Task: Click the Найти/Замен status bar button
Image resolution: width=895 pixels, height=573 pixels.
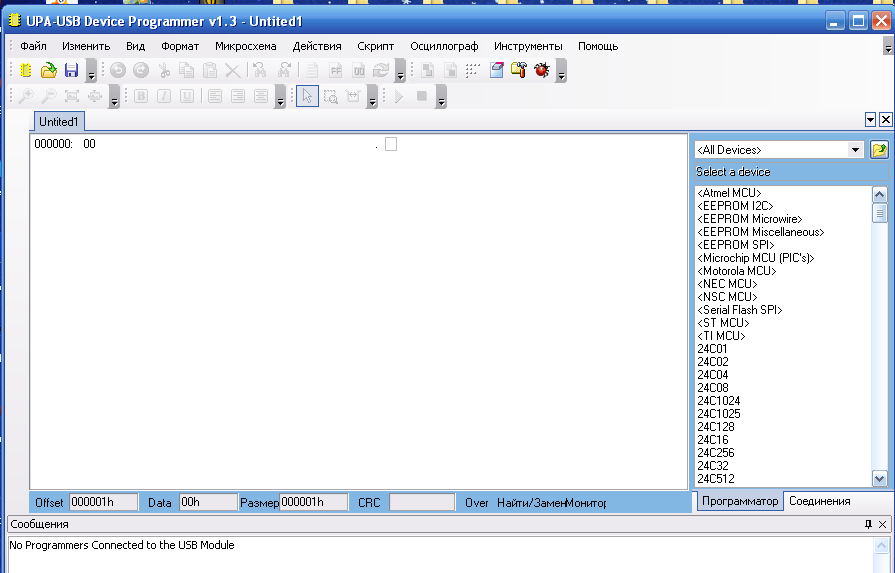Action: pyautogui.click(x=531, y=503)
